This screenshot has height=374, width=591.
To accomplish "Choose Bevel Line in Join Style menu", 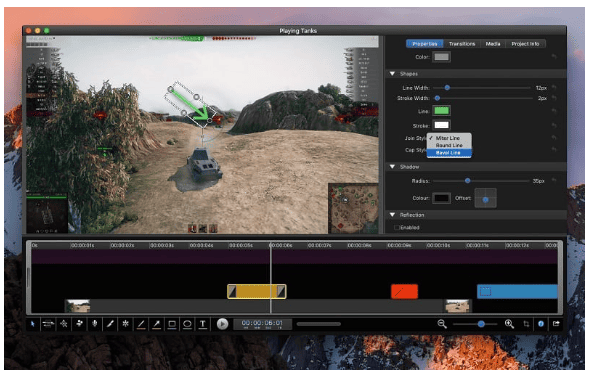I will [449, 153].
